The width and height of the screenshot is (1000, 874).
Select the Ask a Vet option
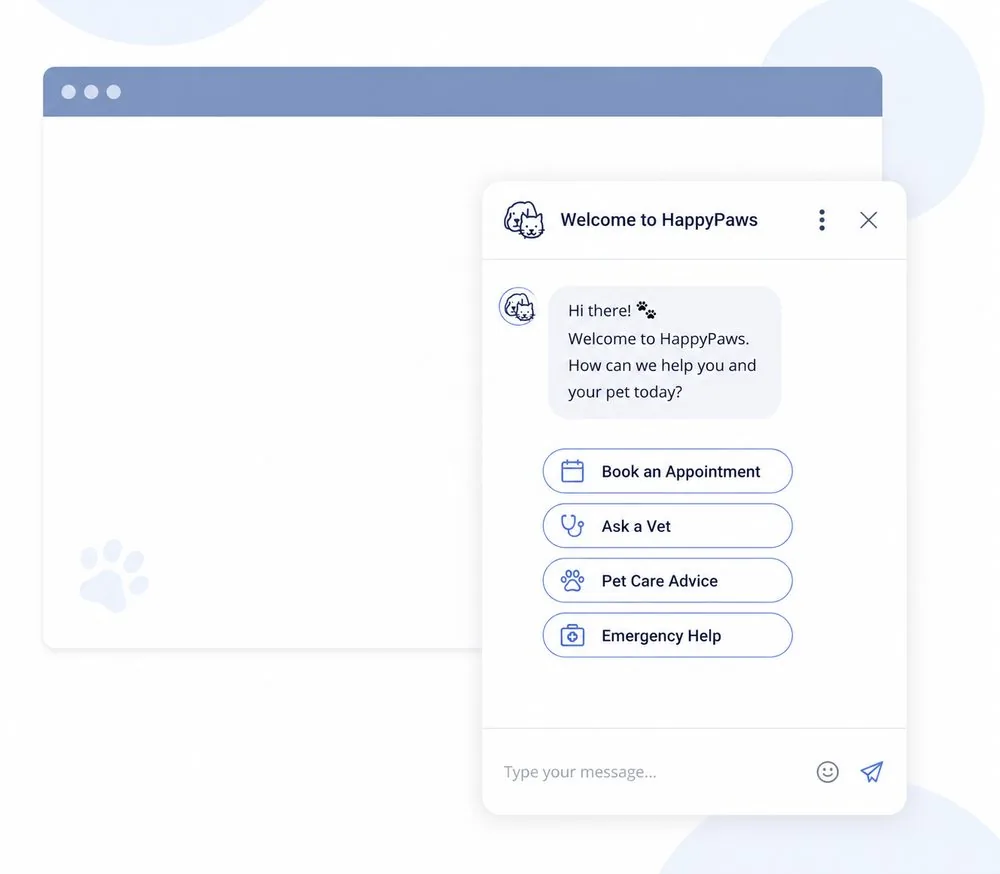tap(667, 526)
